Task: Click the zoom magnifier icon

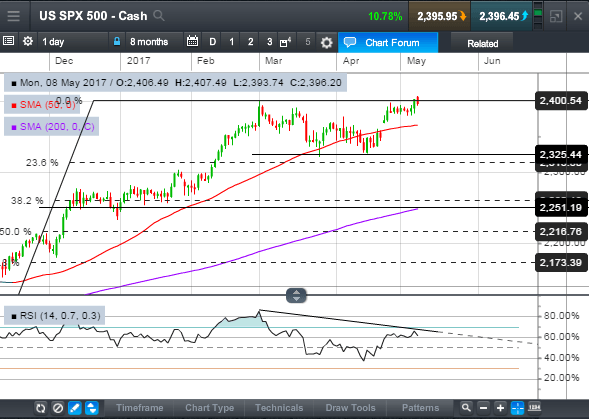Action: [466, 408]
